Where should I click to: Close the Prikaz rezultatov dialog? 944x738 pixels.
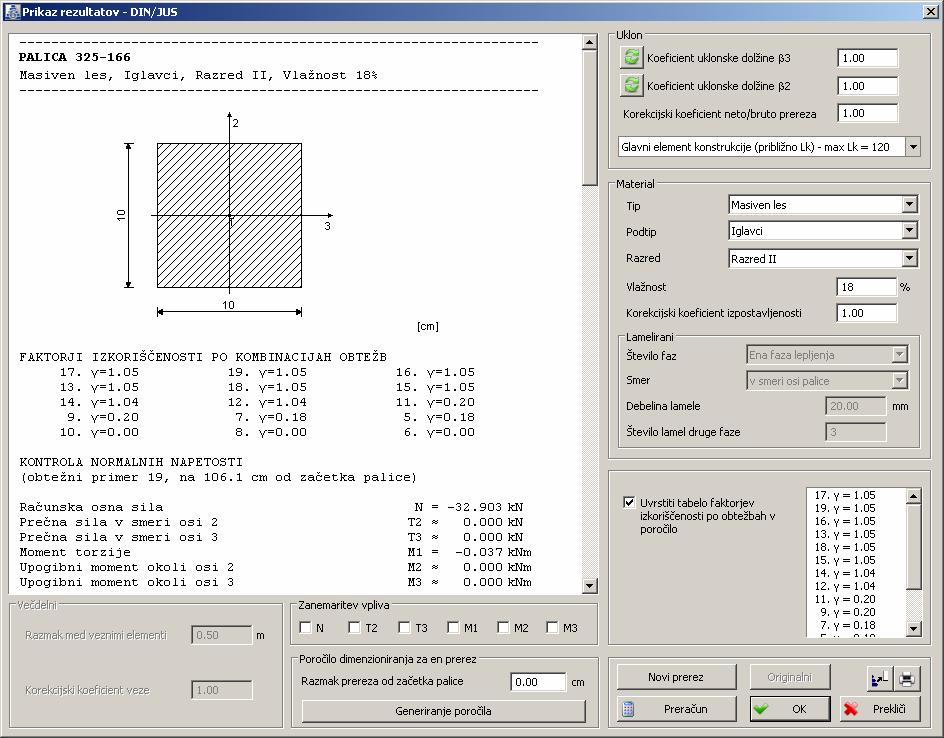coord(930,11)
